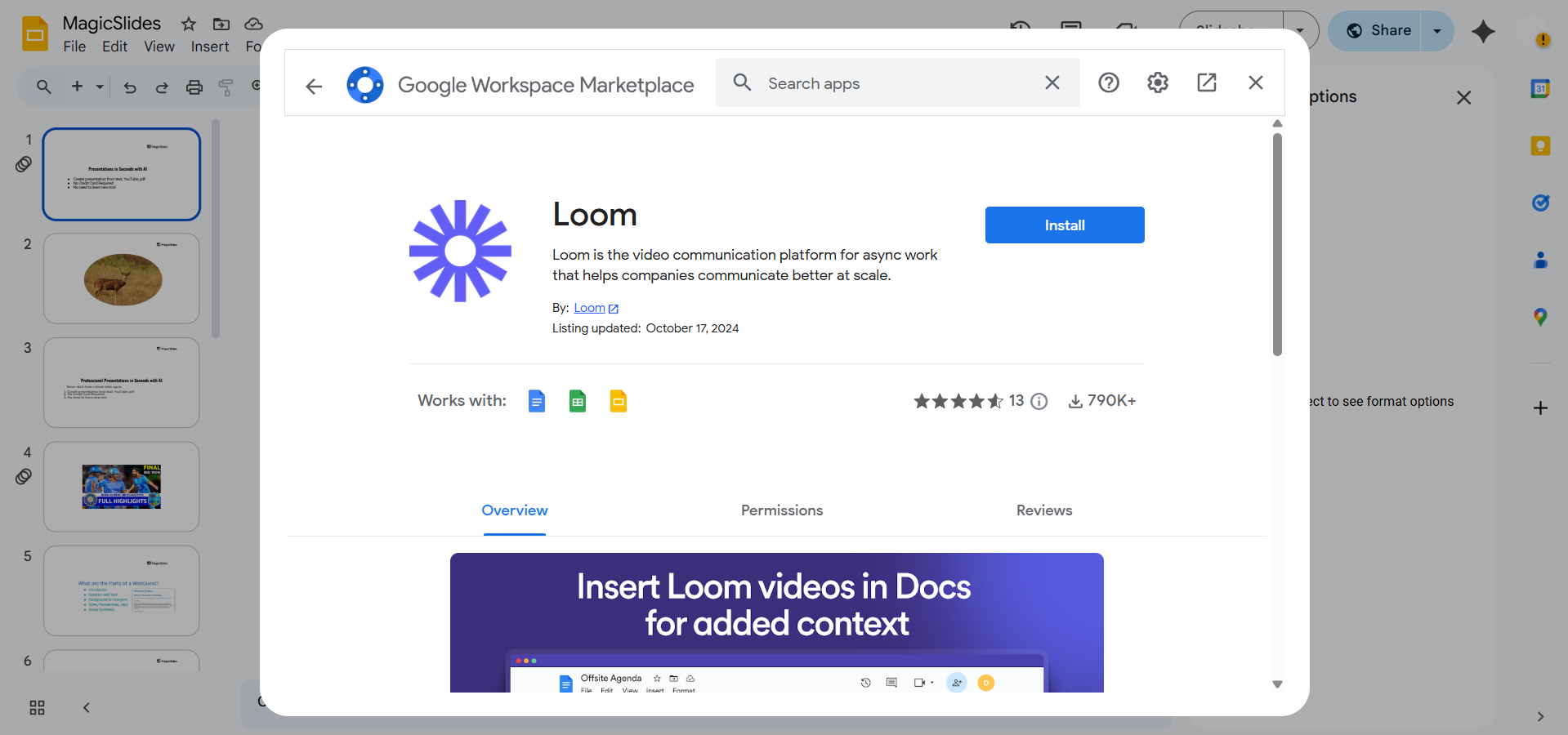Click the Google Sheets icon under Works with
This screenshot has height=735, width=1568.
pos(578,401)
